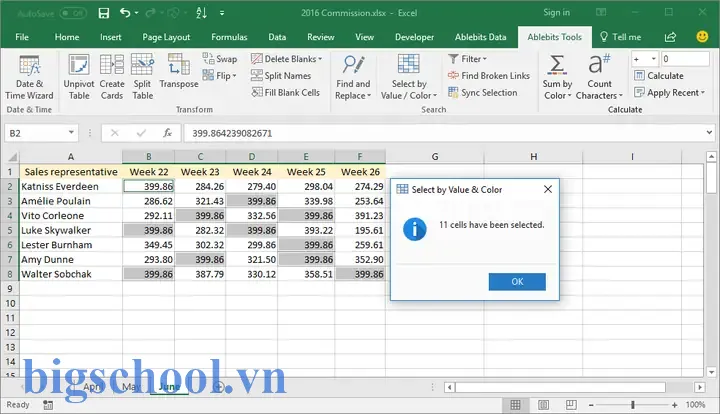
Task: Toggle AutoSave switch
Action: 73,13
